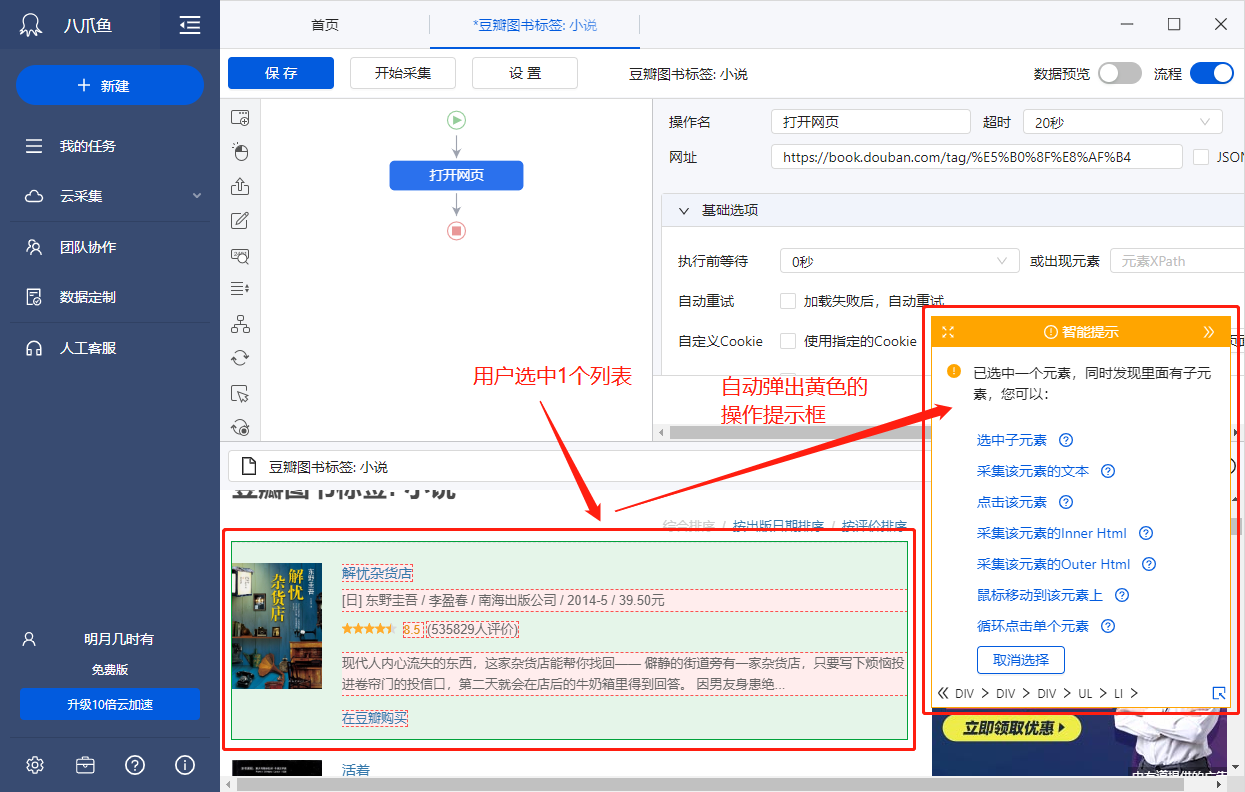Click the 保存 button
This screenshot has width=1245, height=792.
click(x=281, y=73)
